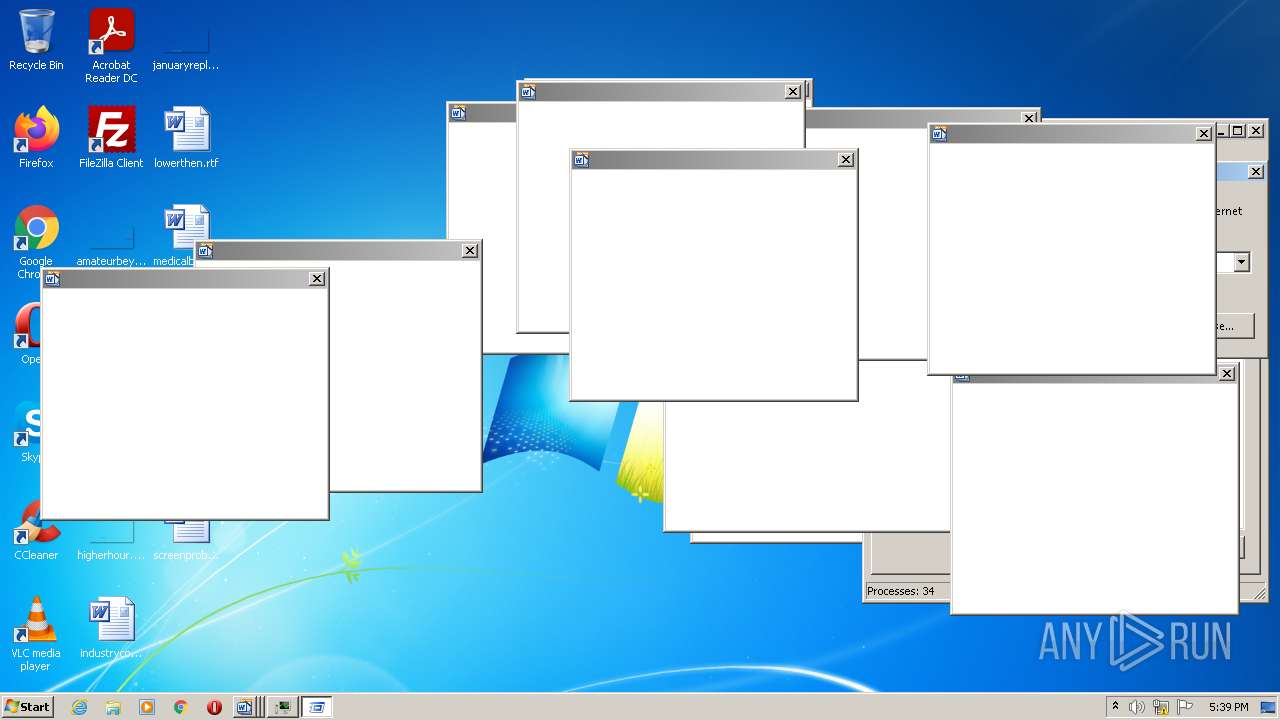Open the Action Center flag icon
The height and width of the screenshot is (720, 1280).
click(1185, 707)
